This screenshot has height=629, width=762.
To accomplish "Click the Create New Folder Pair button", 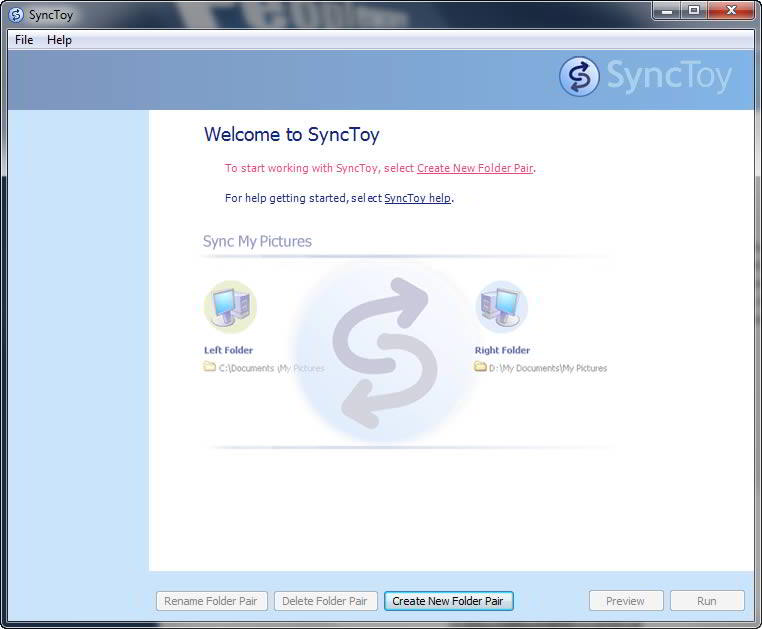I will tap(448, 601).
